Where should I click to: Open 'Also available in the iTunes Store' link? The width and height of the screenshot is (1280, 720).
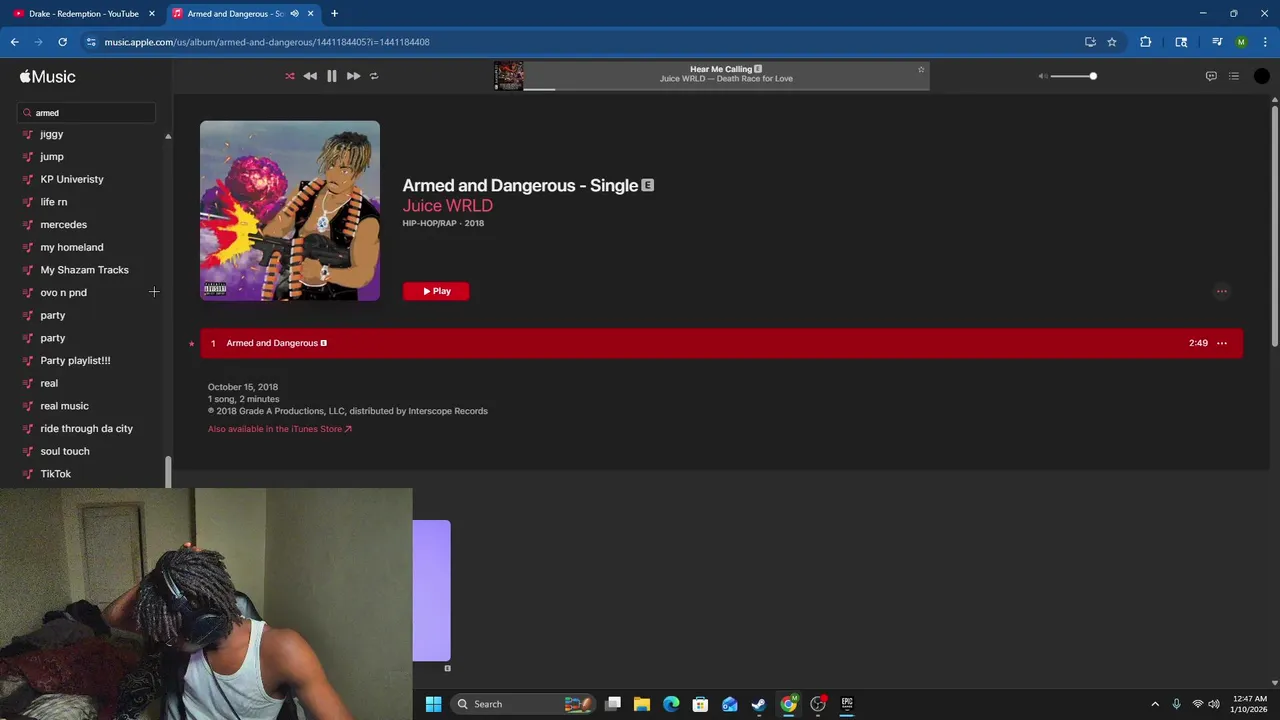click(279, 429)
